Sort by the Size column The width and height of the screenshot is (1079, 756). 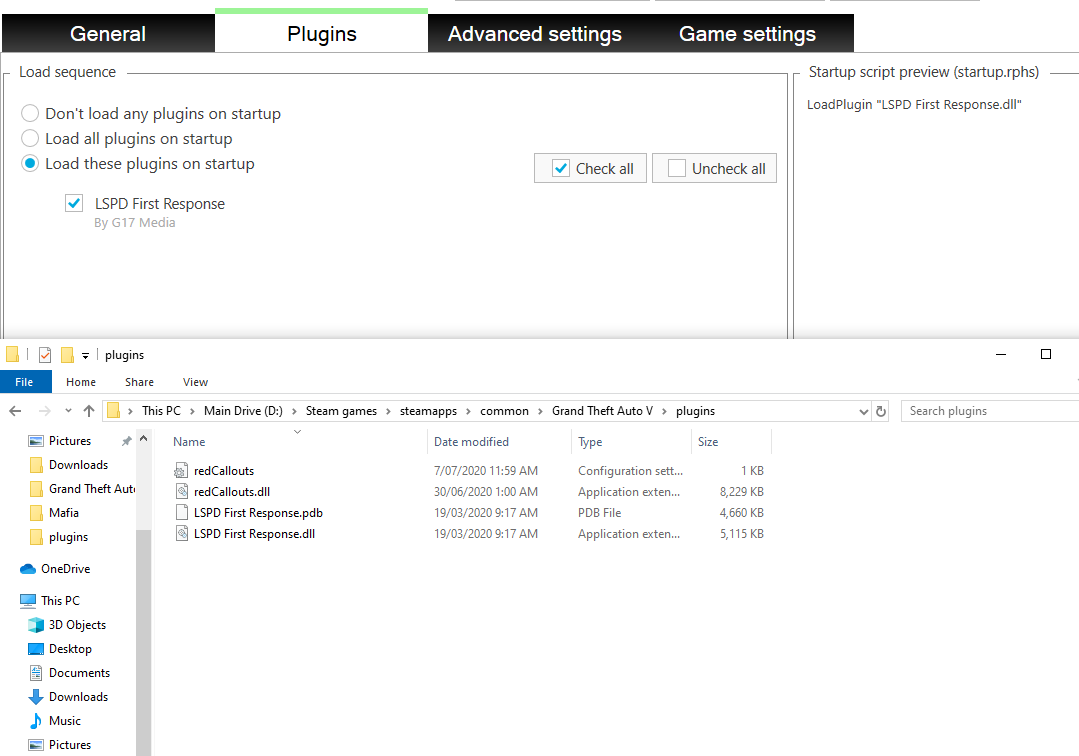[x=731, y=442]
